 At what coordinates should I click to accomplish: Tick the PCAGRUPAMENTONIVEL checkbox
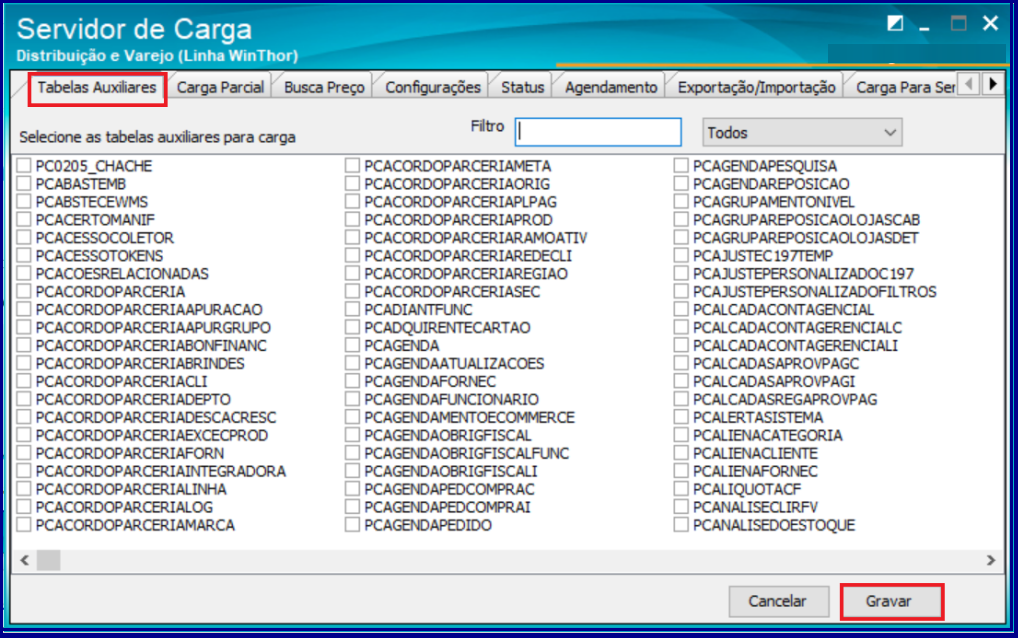coord(681,202)
